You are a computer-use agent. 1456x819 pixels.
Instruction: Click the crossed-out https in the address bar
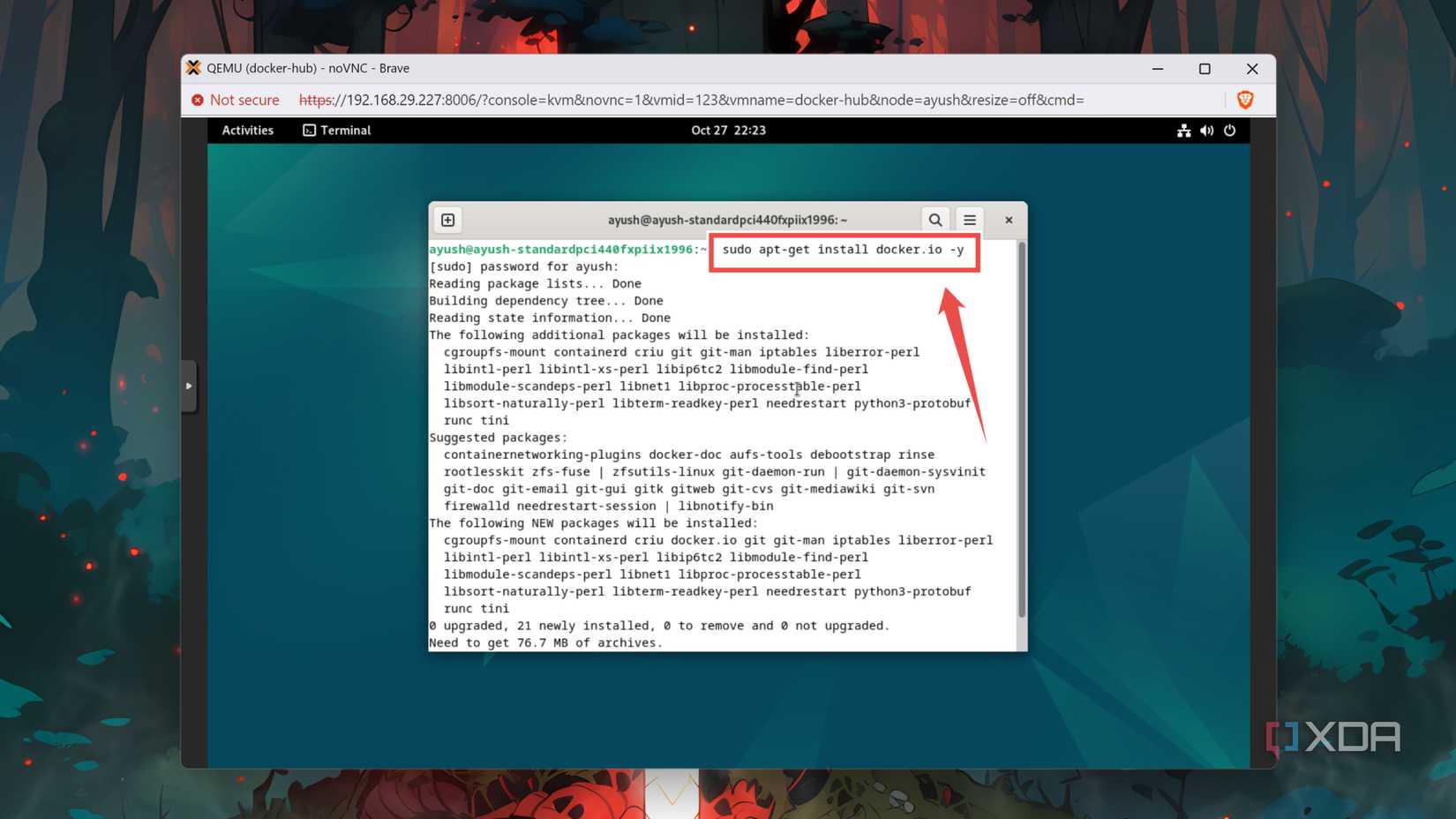(315, 100)
